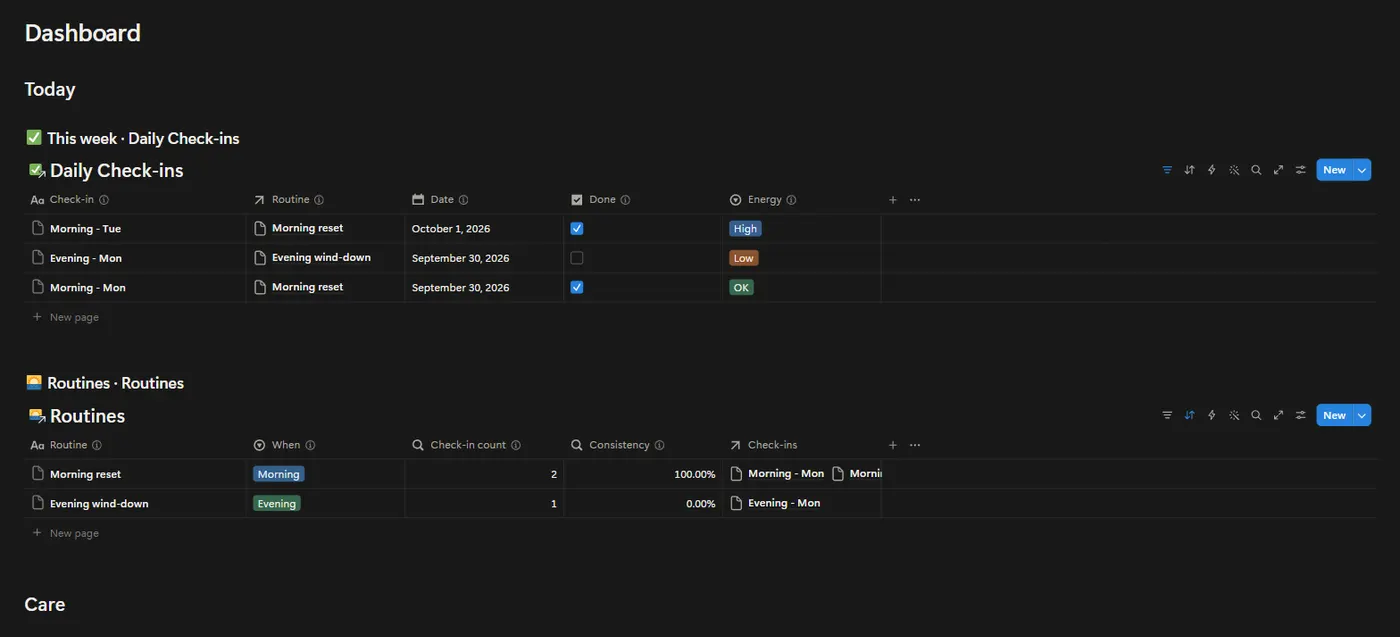Open the Low energy select for Evening - Mon
This screenshot has width=1400, height=637.
tap(744, 258)
